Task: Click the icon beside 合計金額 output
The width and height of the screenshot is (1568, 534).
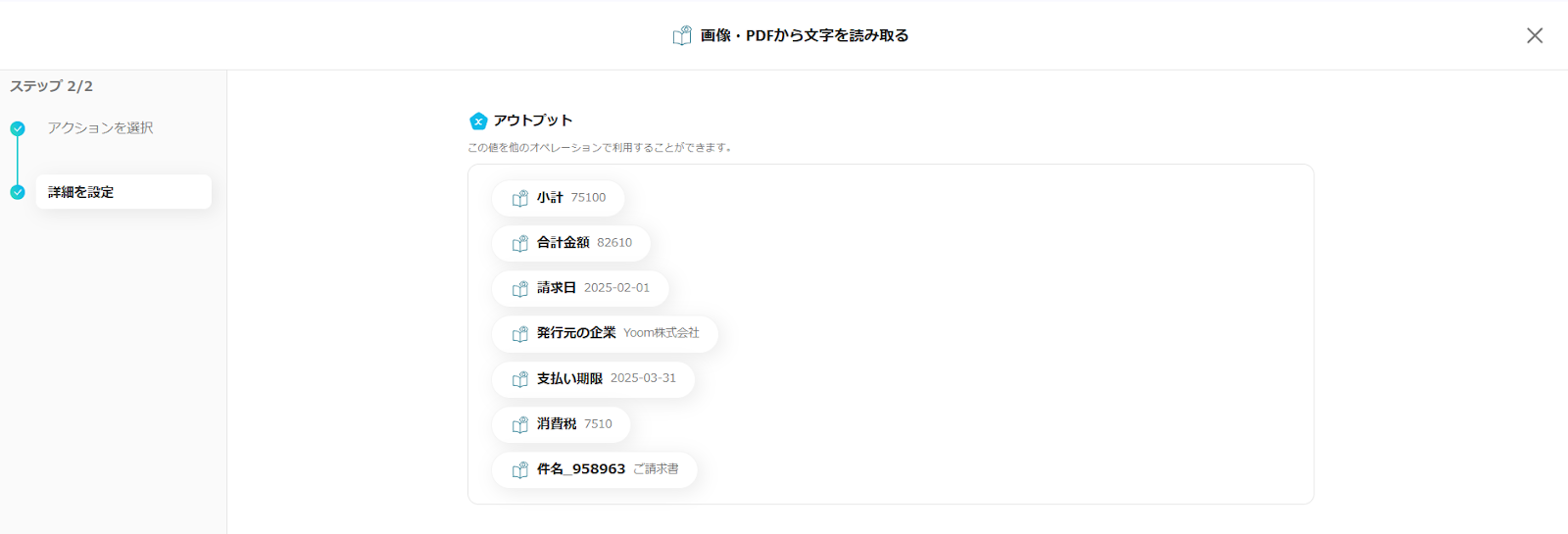Action: pos(520,243)
